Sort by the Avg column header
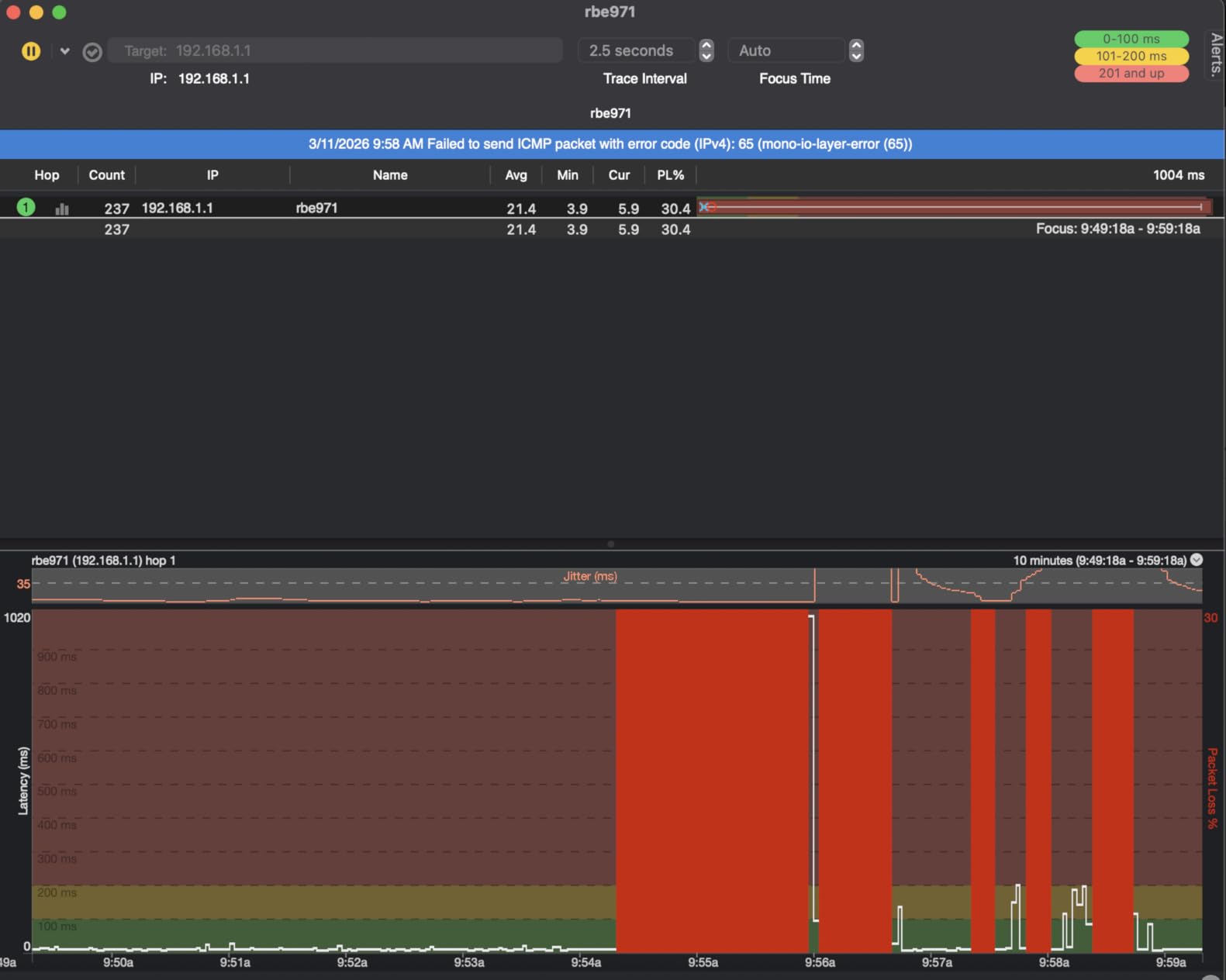This screenshot has height=980, width=1226. coord(516,175)
